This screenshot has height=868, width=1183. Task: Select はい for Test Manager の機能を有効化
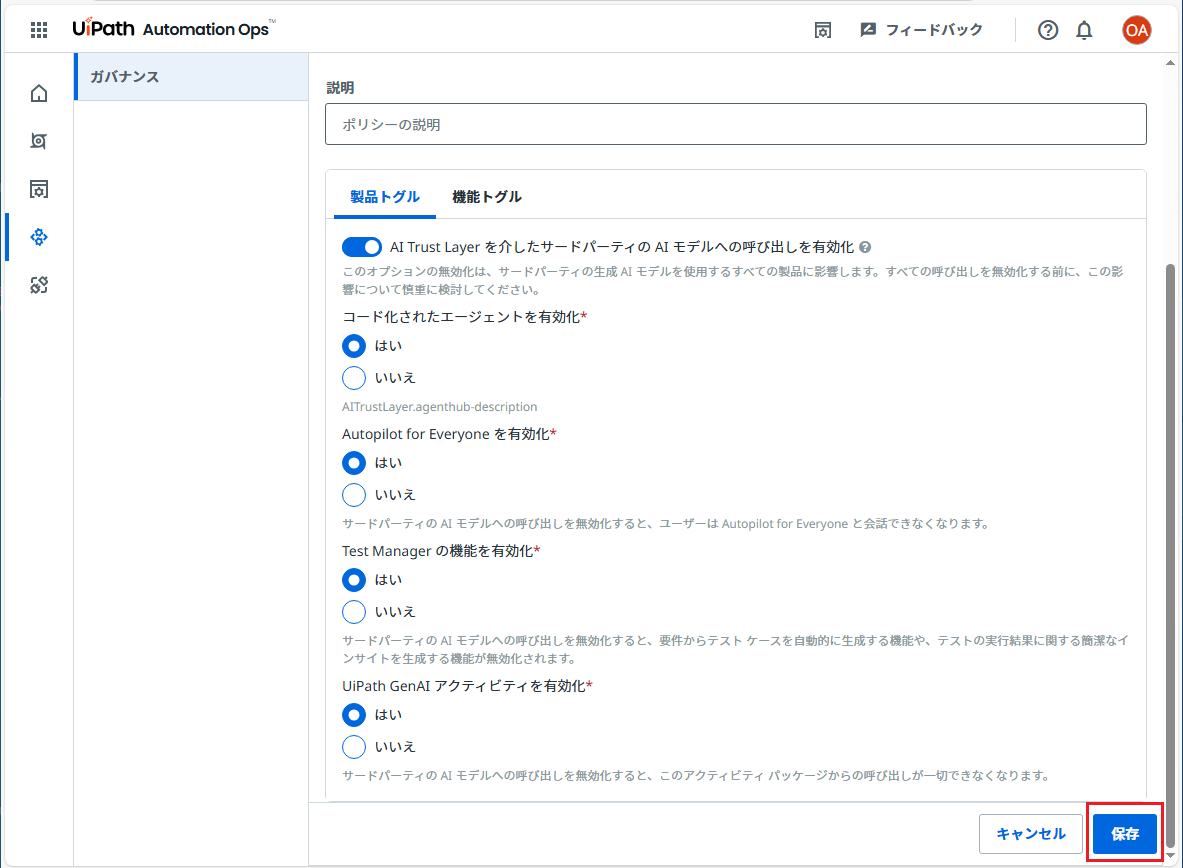coord(354,580)
